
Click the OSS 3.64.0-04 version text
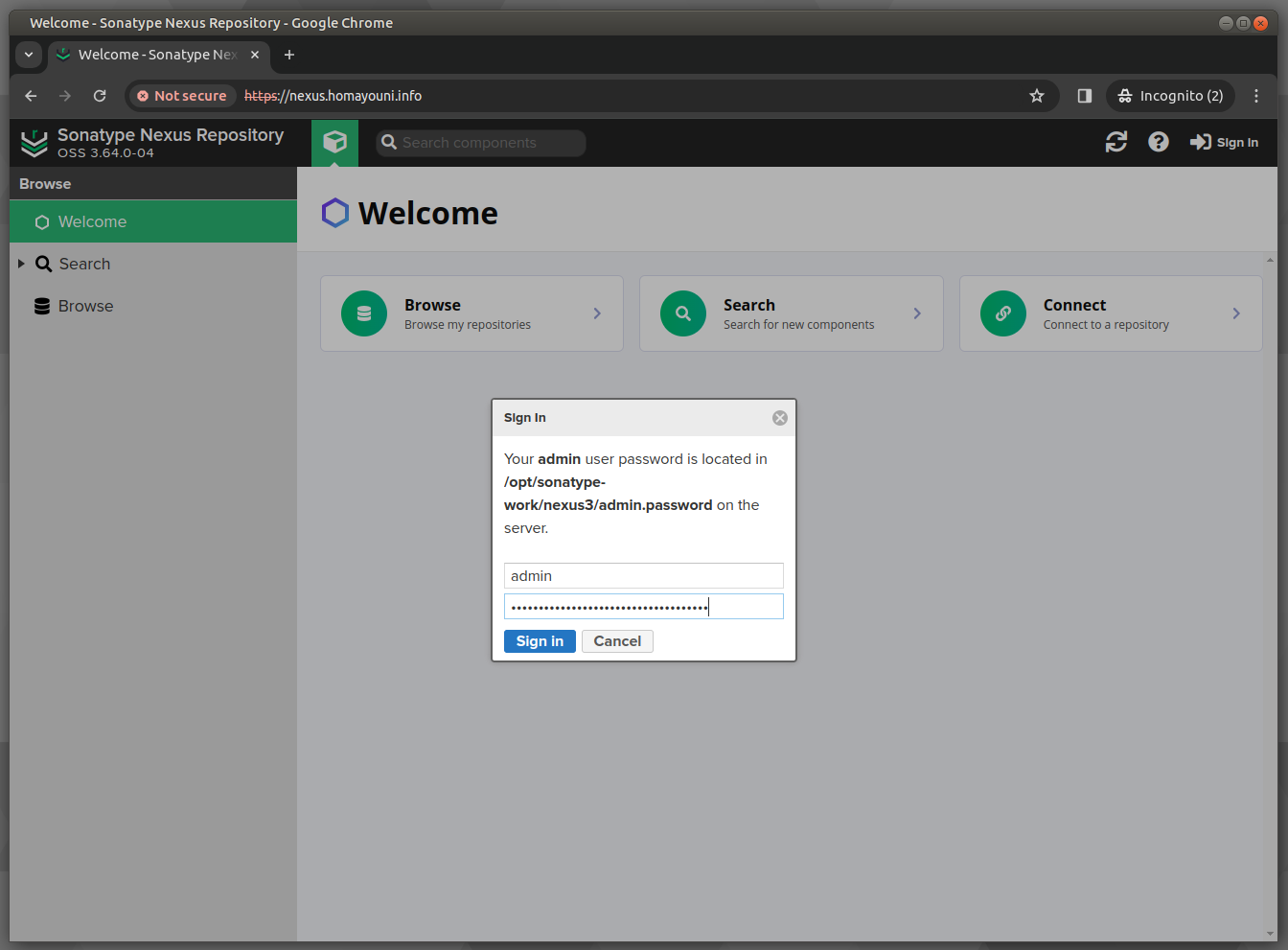pos(105,153)
